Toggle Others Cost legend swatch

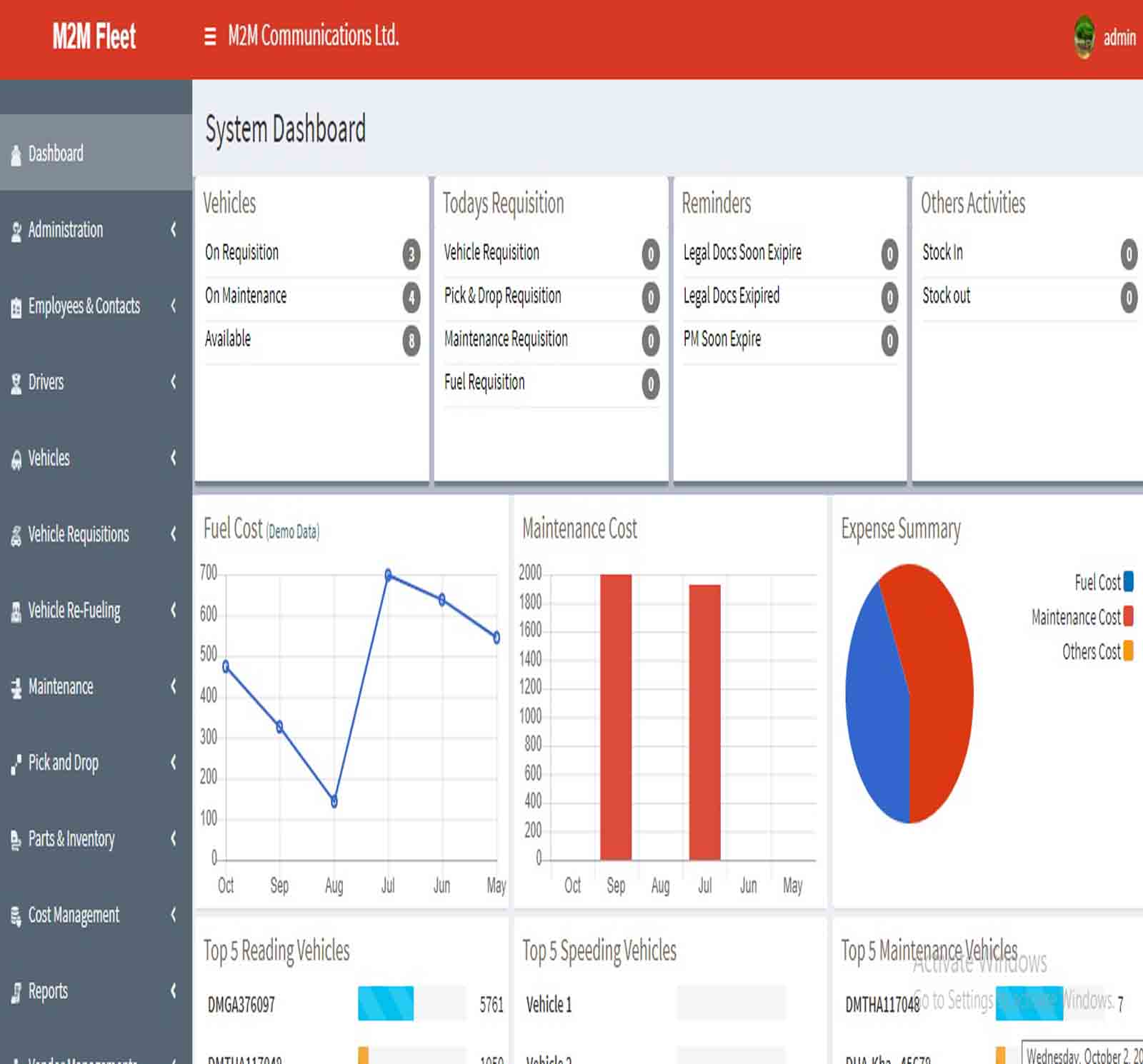(1128, 651)
